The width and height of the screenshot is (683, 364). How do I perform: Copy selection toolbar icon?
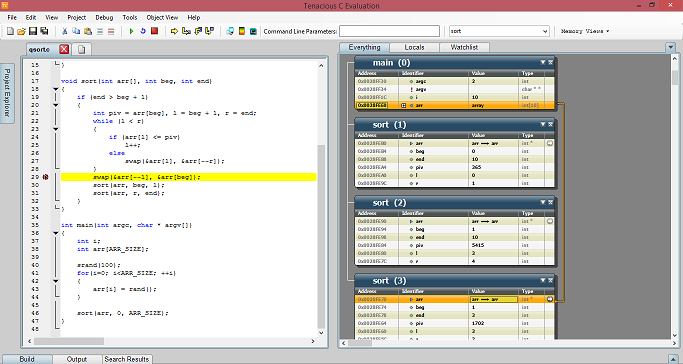point(76,31)
